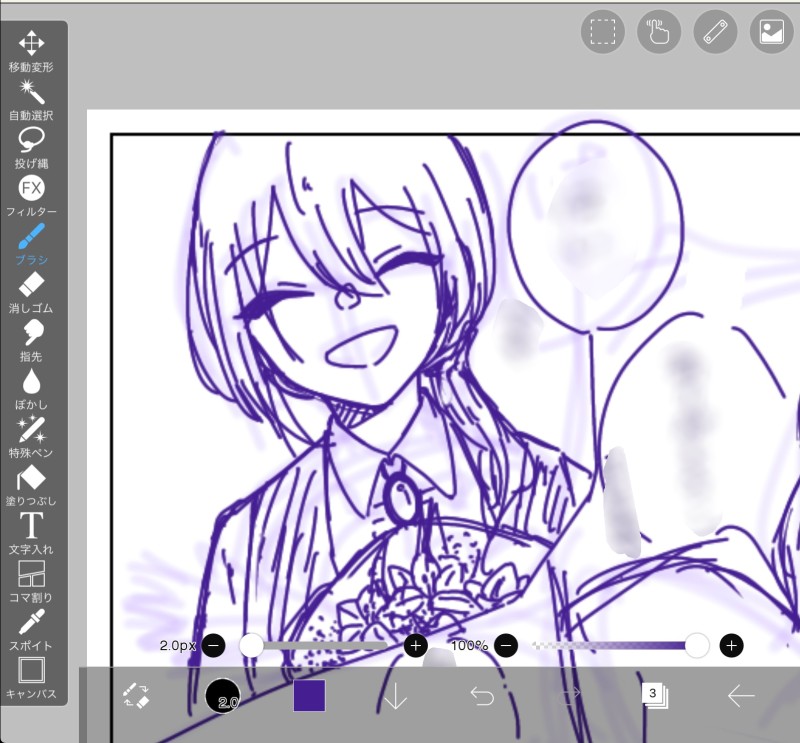
Task: Tap the back arrow button
Action: 741,695
